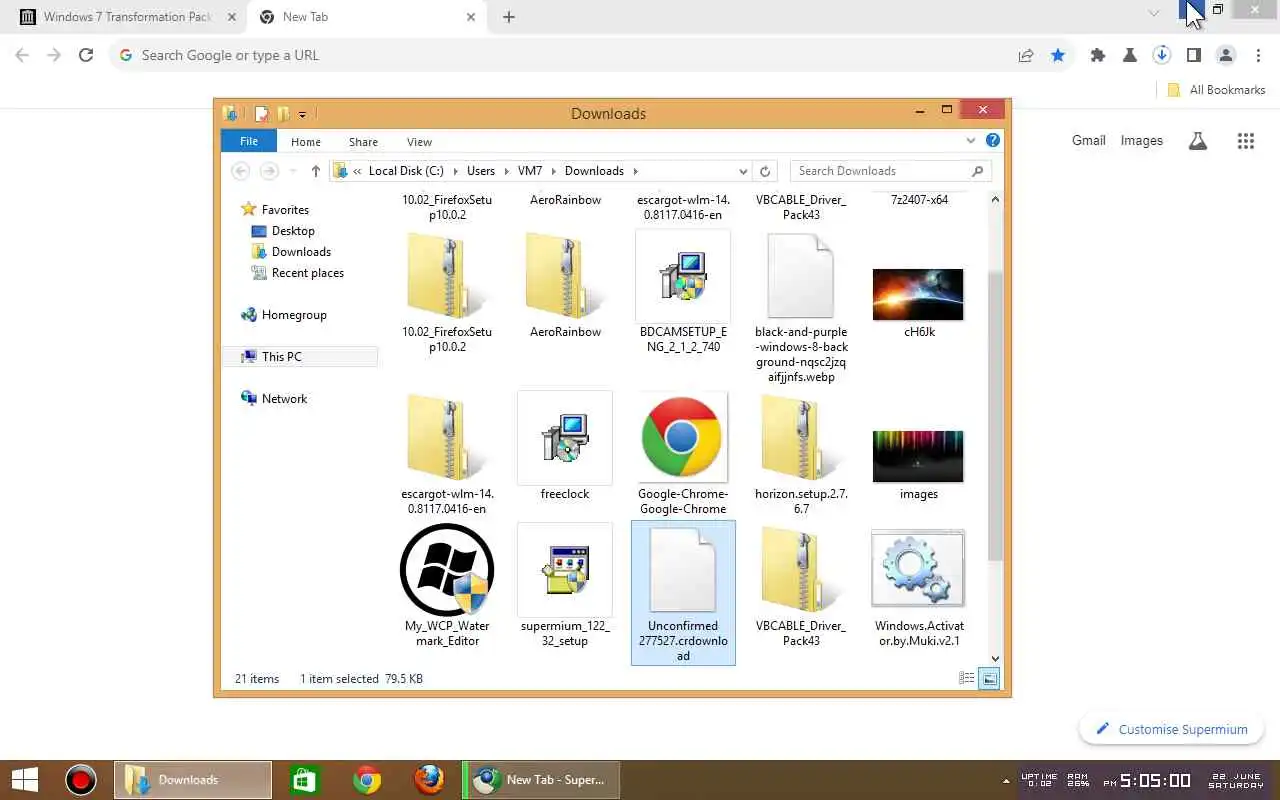The width and height of the screenshot is (1280, 800).
Task: Select the My_WCP_Watermark_Editor file
Action: click(447, 586)
